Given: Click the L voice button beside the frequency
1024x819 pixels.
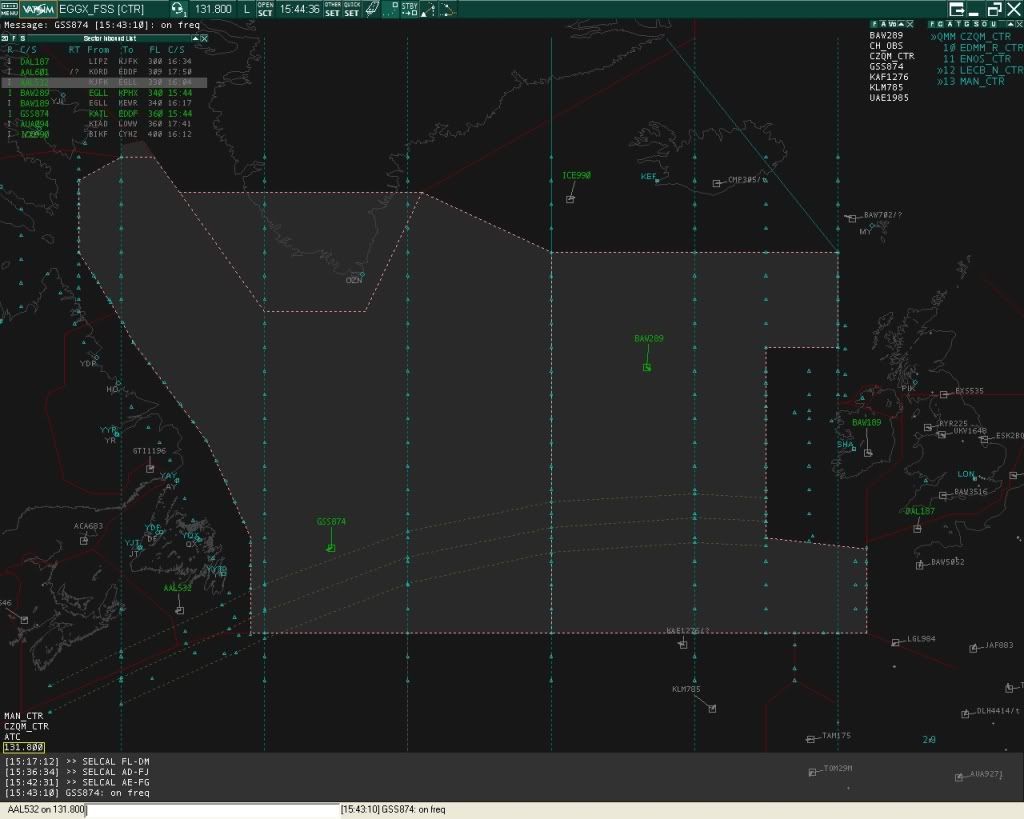Looking at the screenshot, I should click(x=246, y=8).
